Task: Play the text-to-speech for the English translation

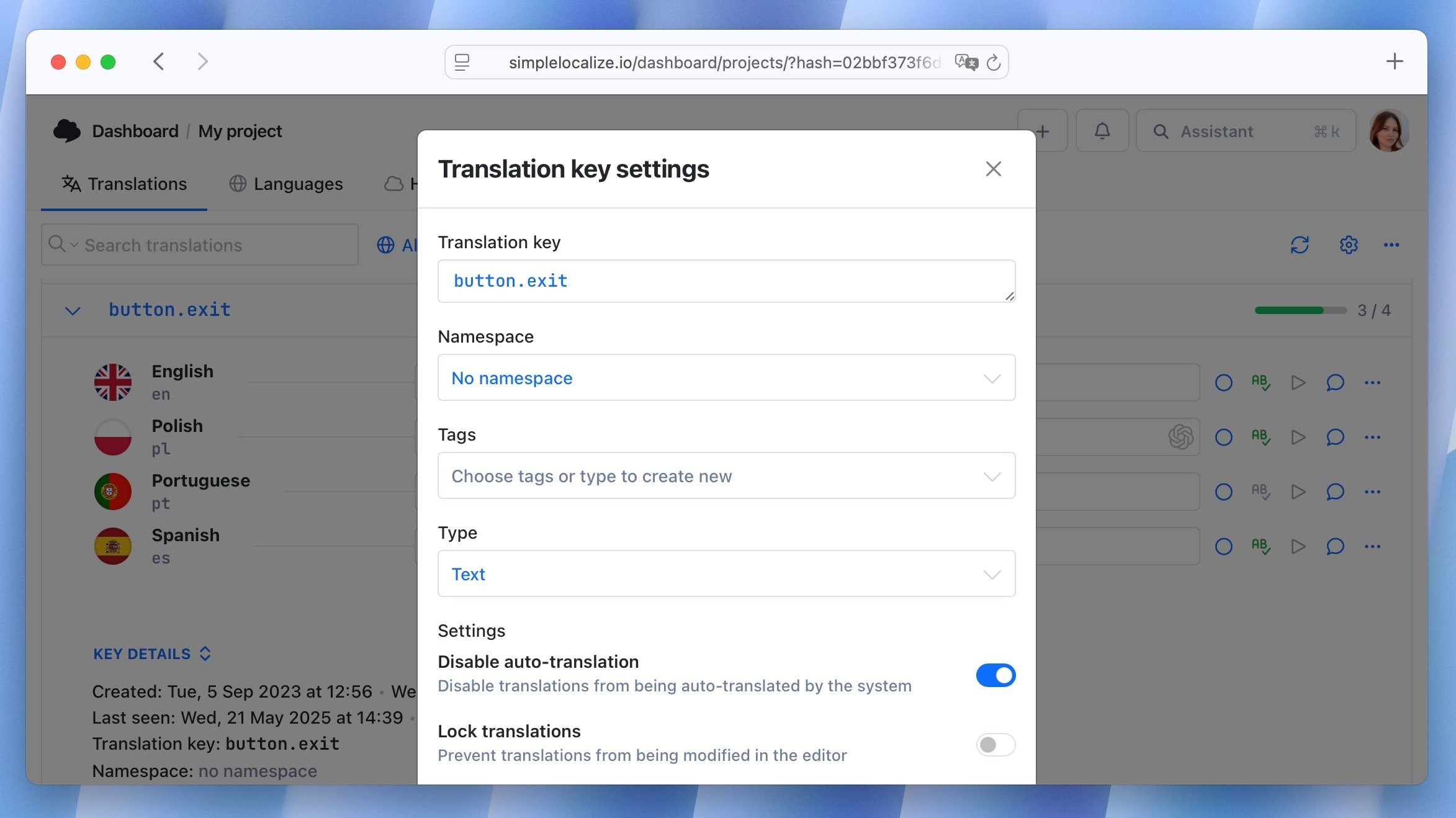Action: click(x=1298, y=383)
